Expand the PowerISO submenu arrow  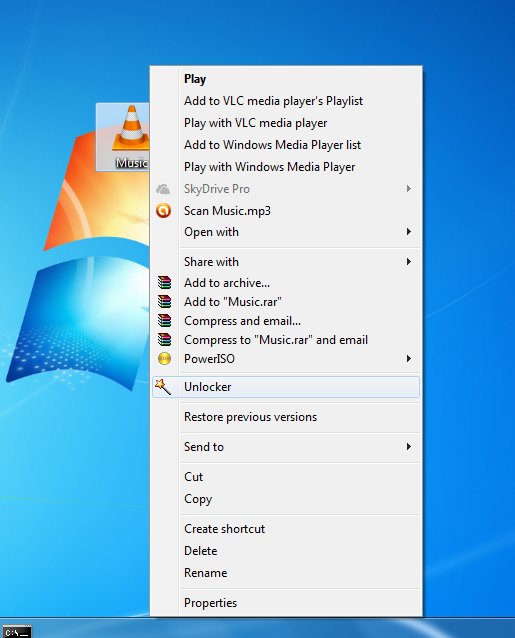pyautogui.click(x=408, y=358)
